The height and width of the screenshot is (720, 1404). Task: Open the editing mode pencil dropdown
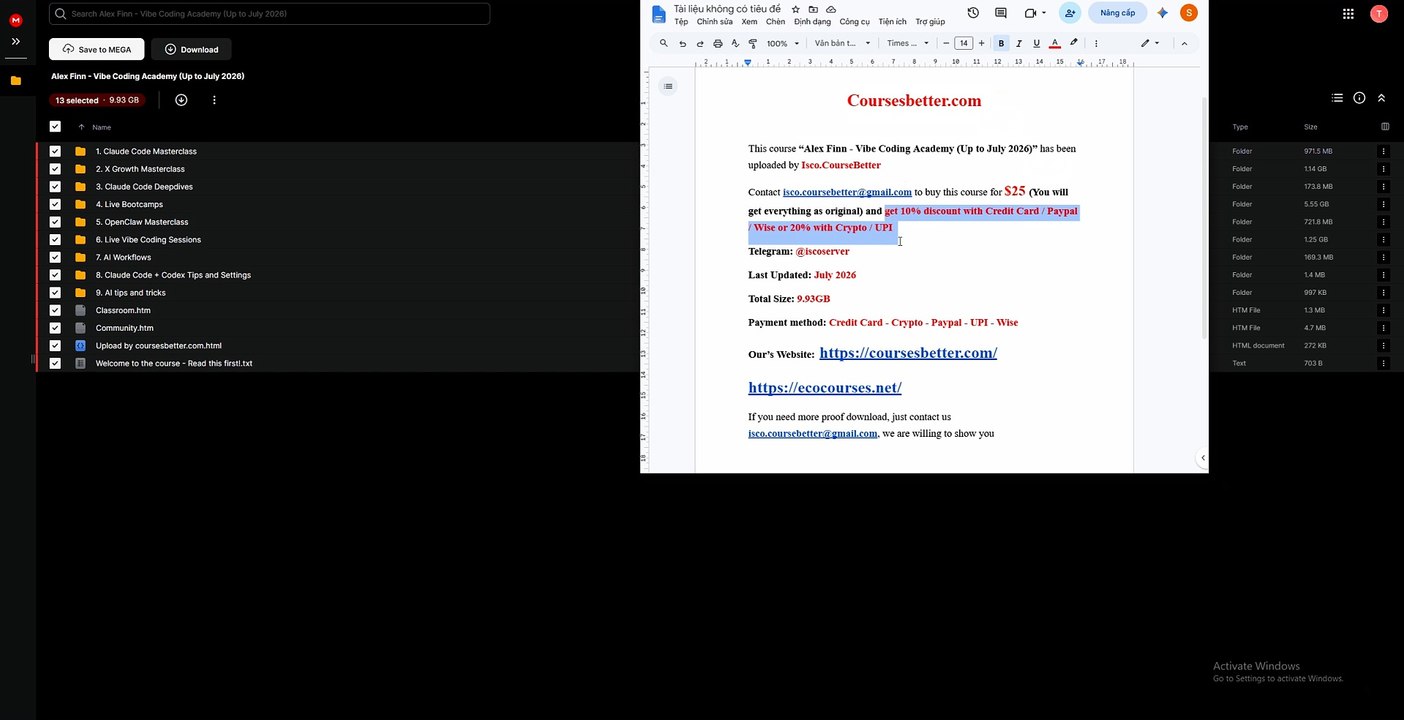pos(1150,43)
